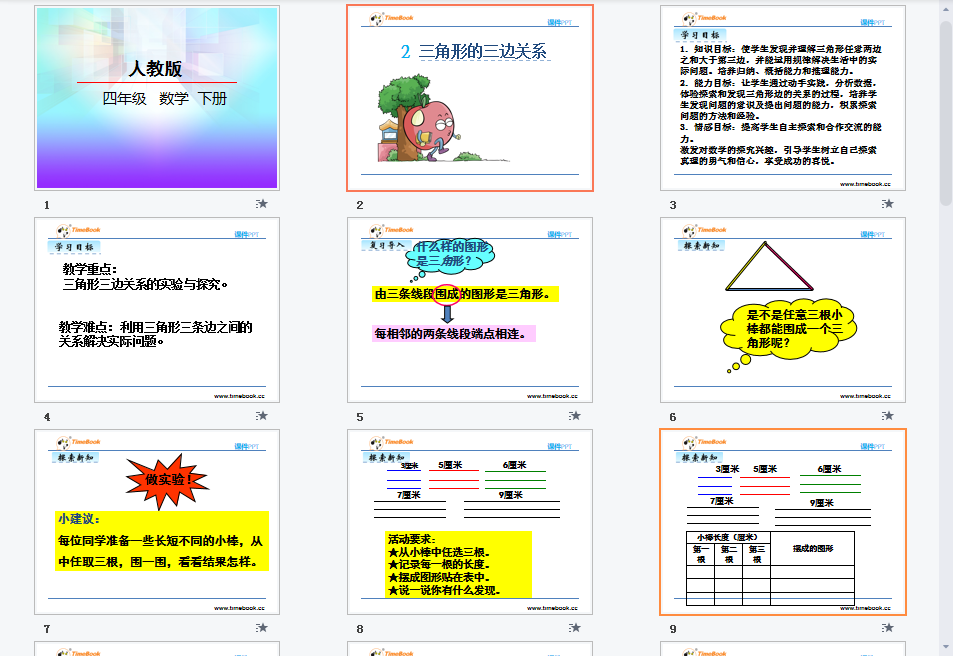
Task: Click the vertical scrollbar thumb
Action: tap(946, 112)
